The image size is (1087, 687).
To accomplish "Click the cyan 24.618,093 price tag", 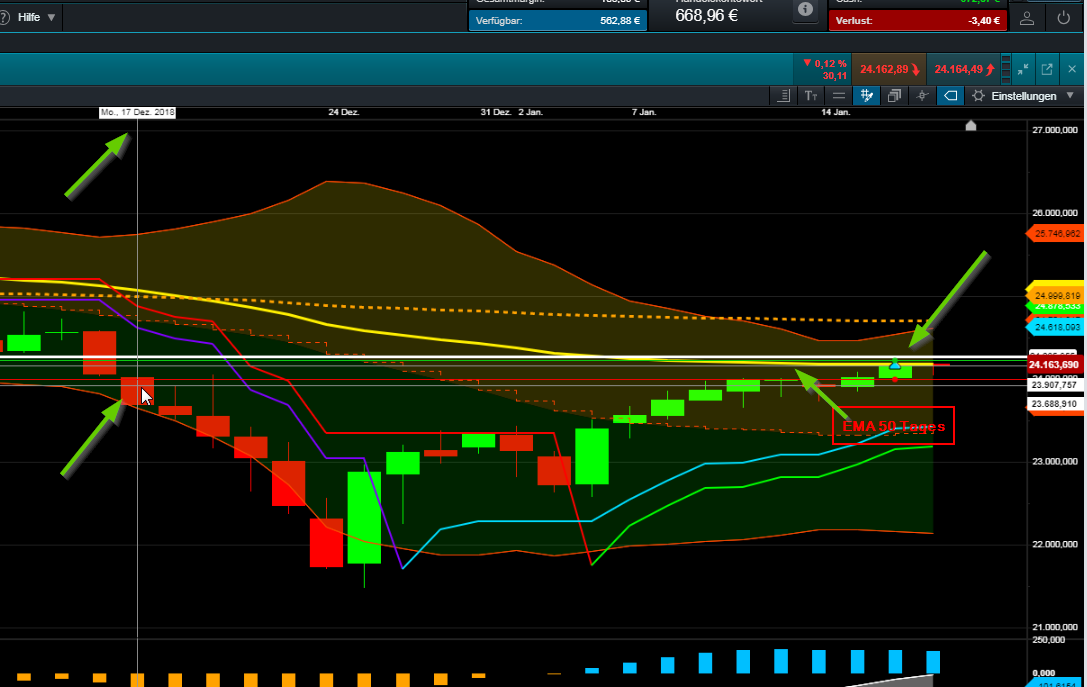I will pos(1056,327).
